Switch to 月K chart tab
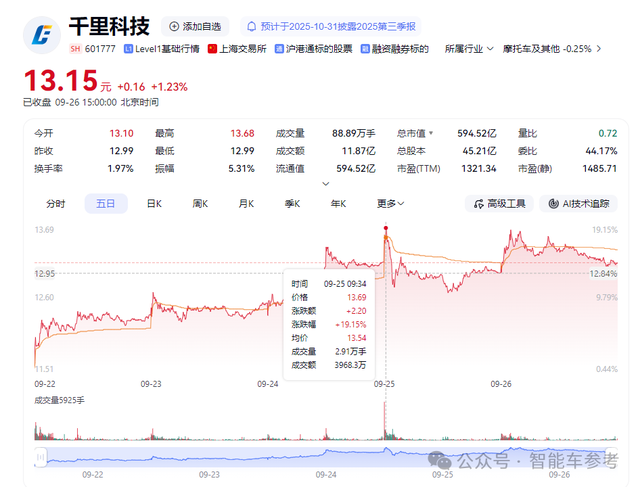The width and height of the screenshot is (640, 487). pyautogui.click(x=247, y=204)
